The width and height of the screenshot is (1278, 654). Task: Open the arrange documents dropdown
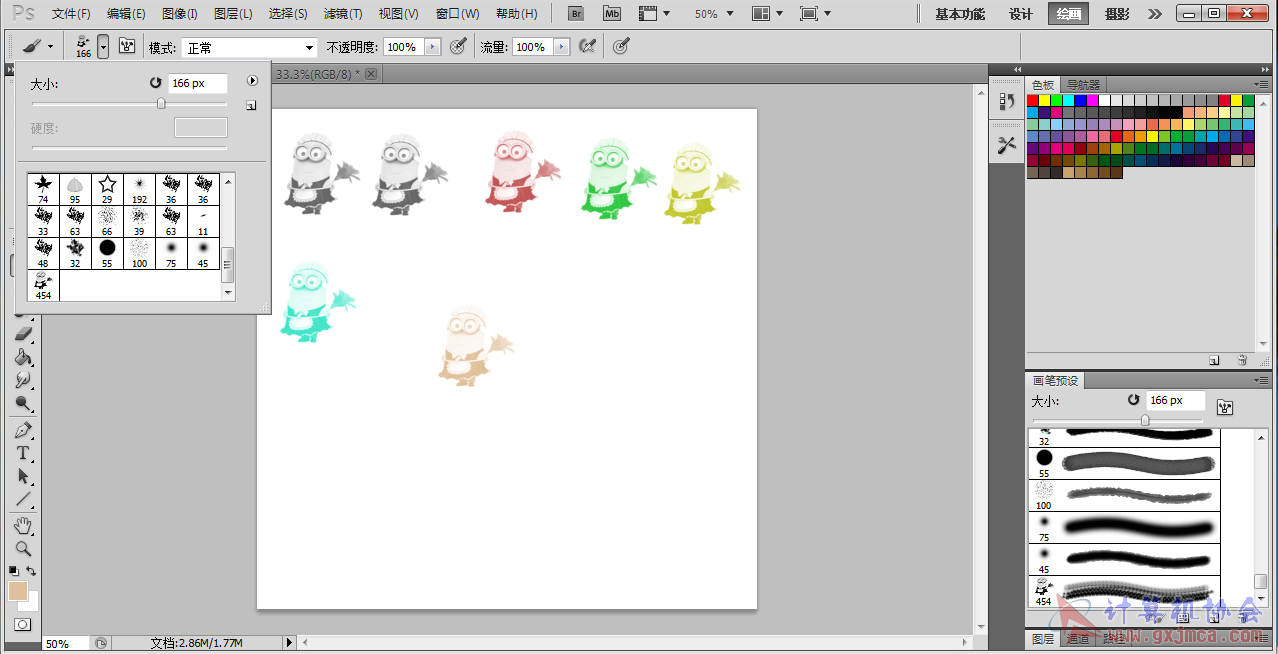tap(768, 14)
